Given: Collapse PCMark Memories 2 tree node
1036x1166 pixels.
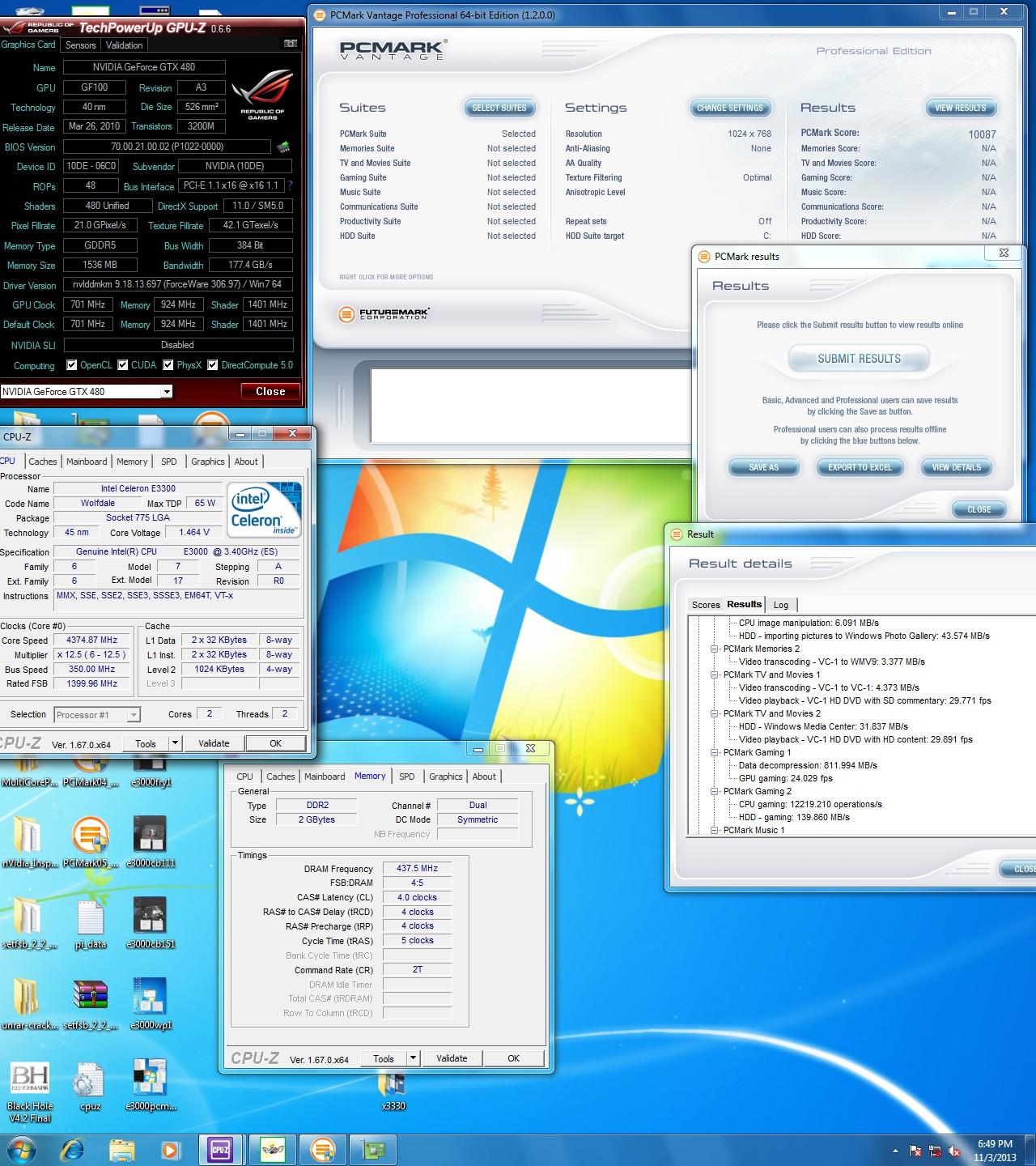Looking at the screenshot, I should [x=715, y=649].
